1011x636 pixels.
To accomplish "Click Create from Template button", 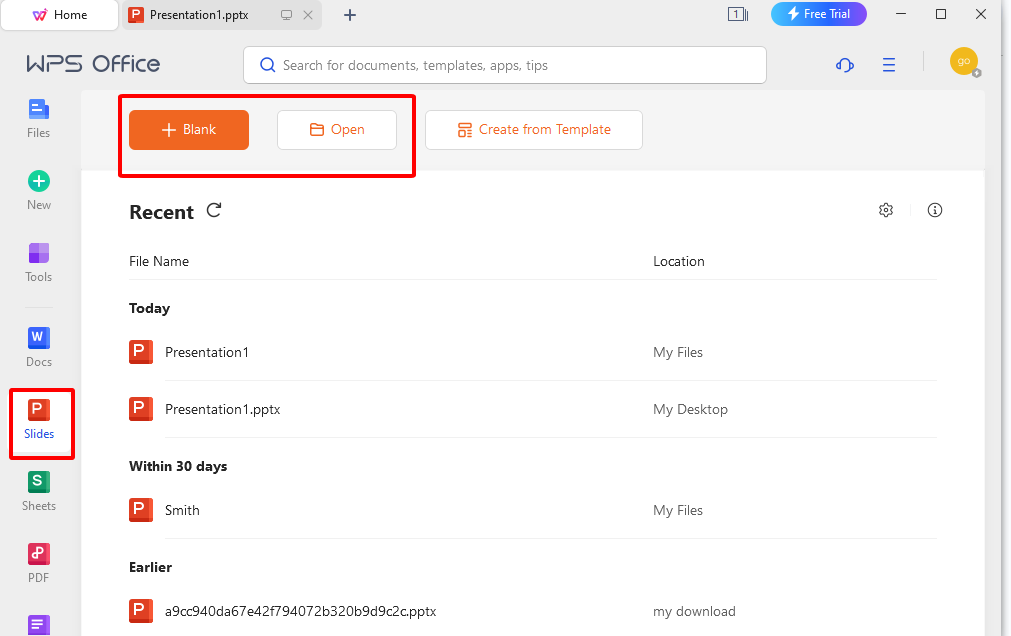I will [x=534, y=130].
